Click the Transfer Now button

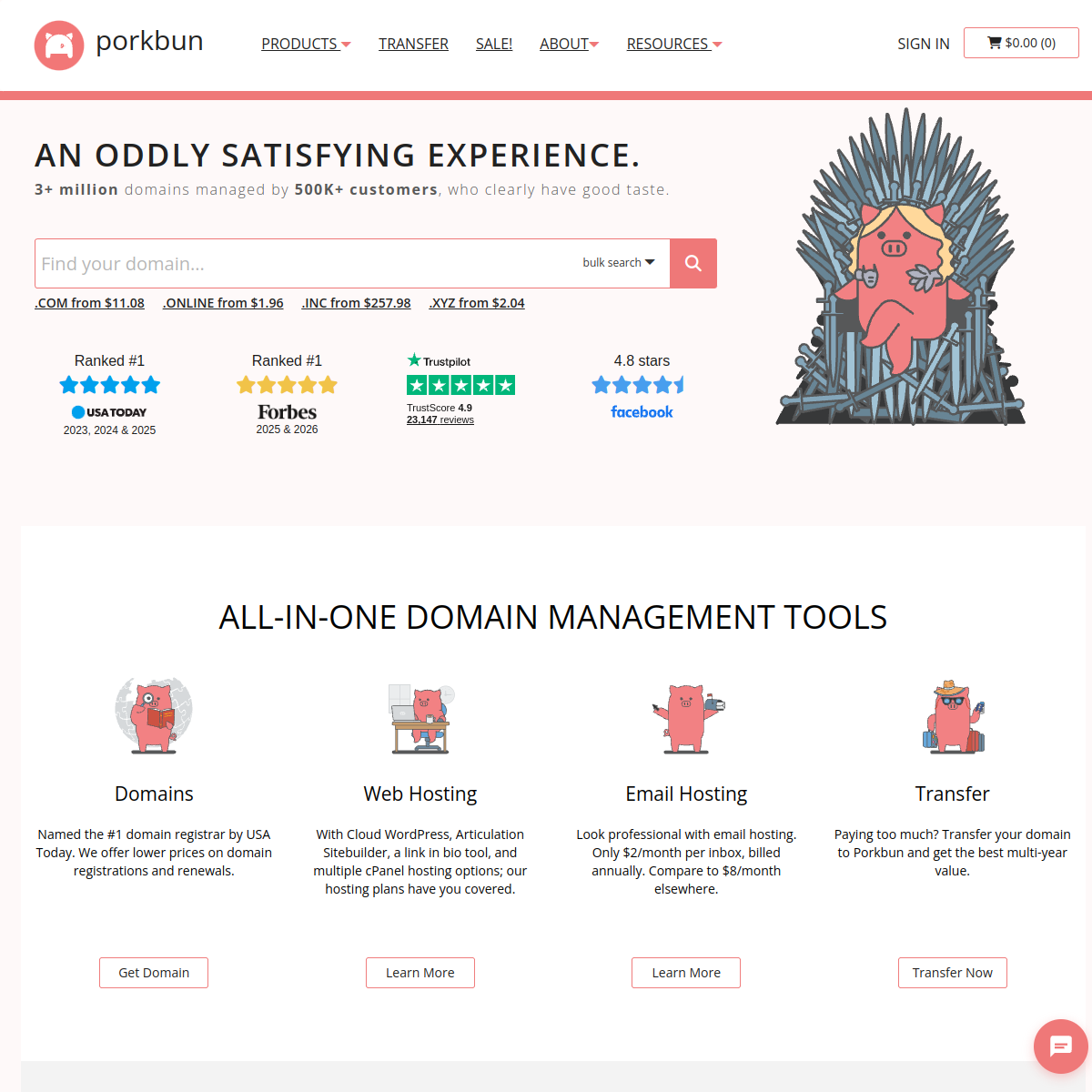952,972
